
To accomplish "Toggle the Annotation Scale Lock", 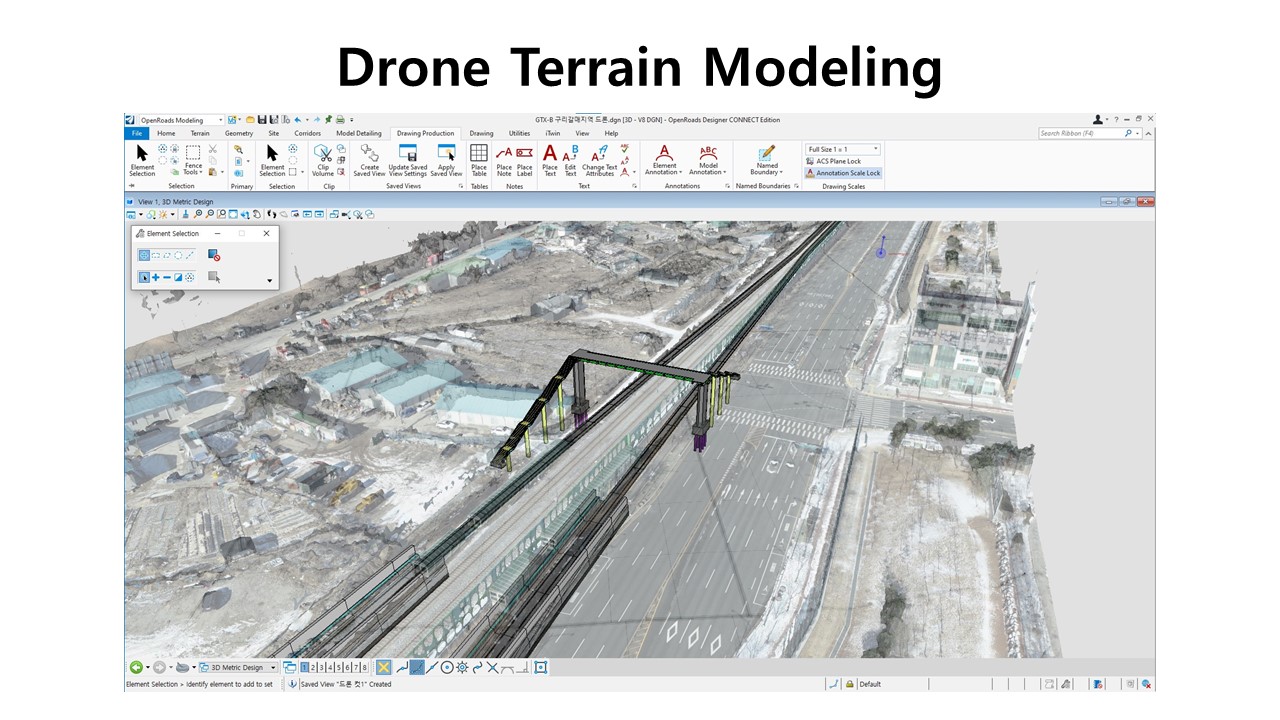I will click(x=843, y=173).
